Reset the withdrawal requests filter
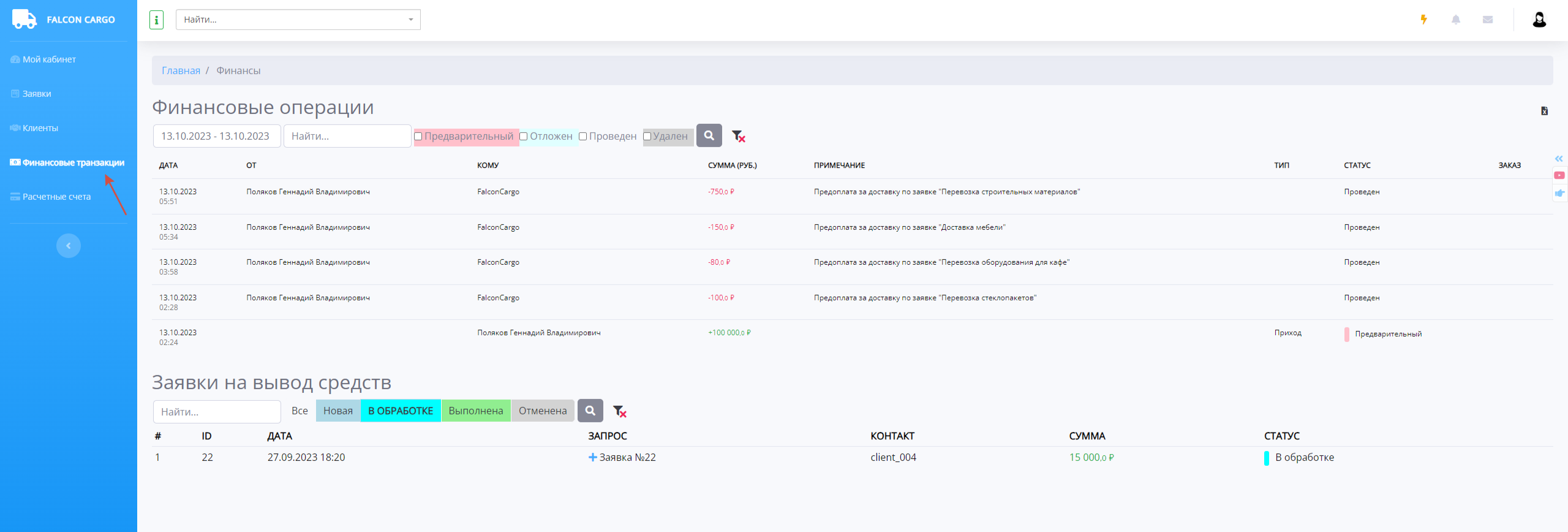 point(620,411)
